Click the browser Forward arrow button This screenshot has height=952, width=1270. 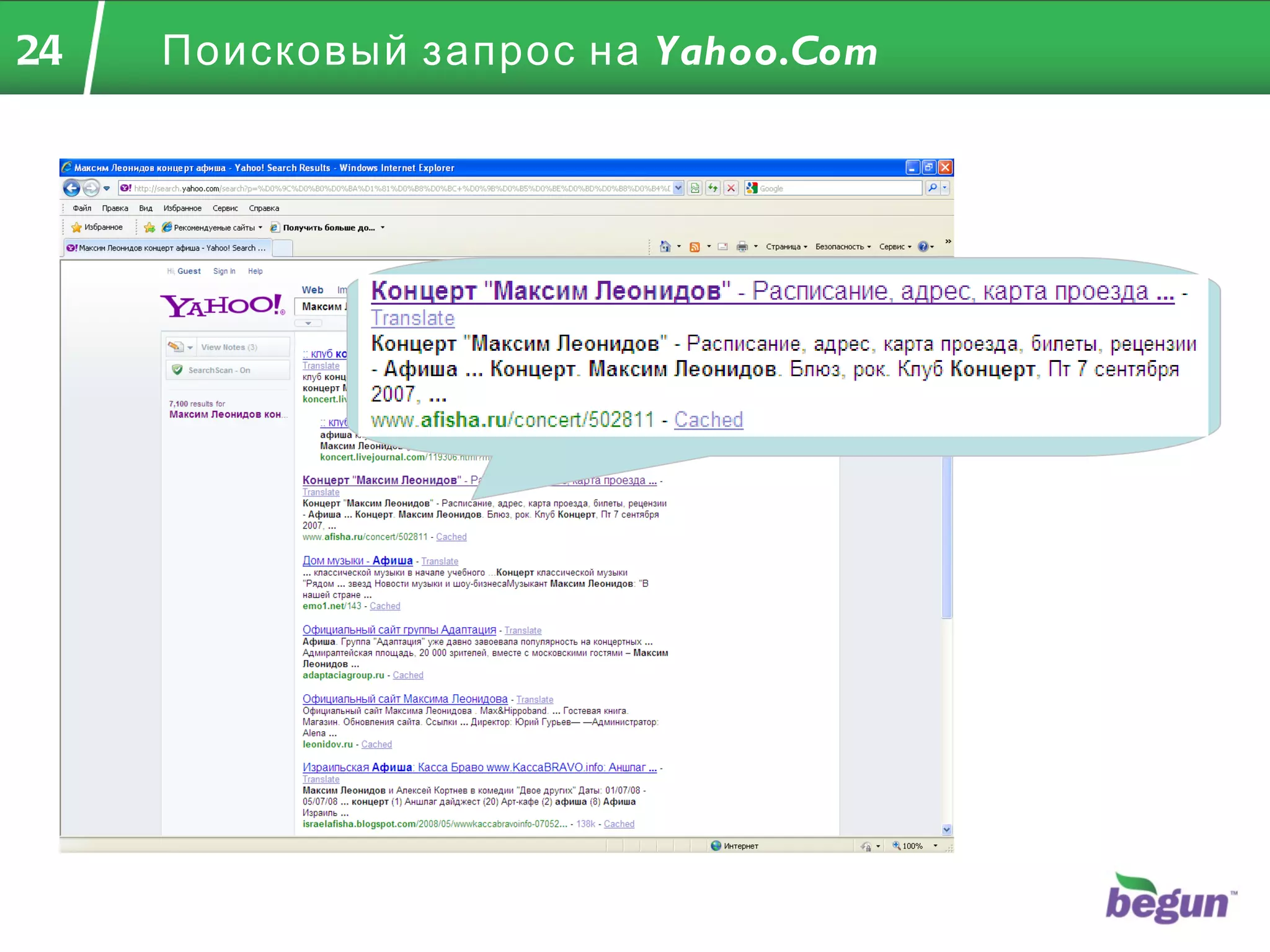click(91, 188)
